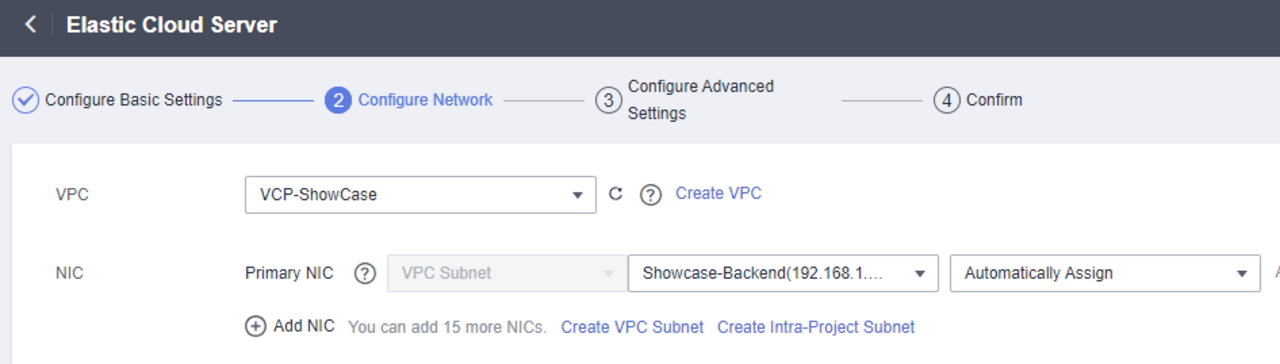The image size is (1280, 364).
Task: Jump to Configure Advanced Settings step
Action: point(701,100)
